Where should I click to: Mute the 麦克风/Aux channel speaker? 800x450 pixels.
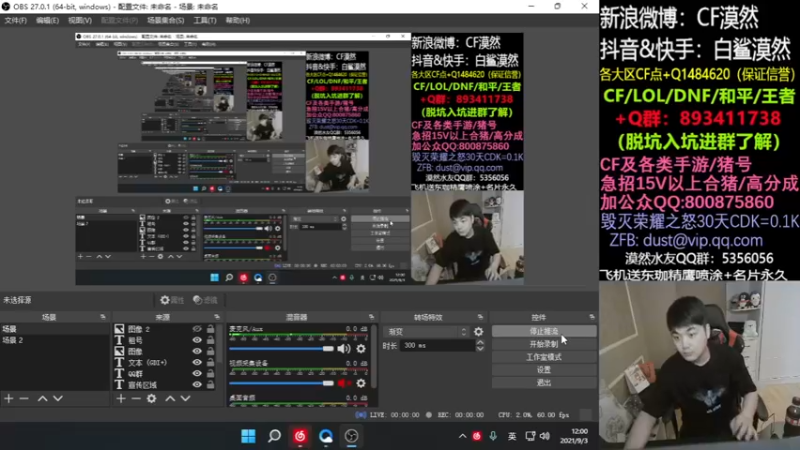pyautogui.click(x=344, y=348)
